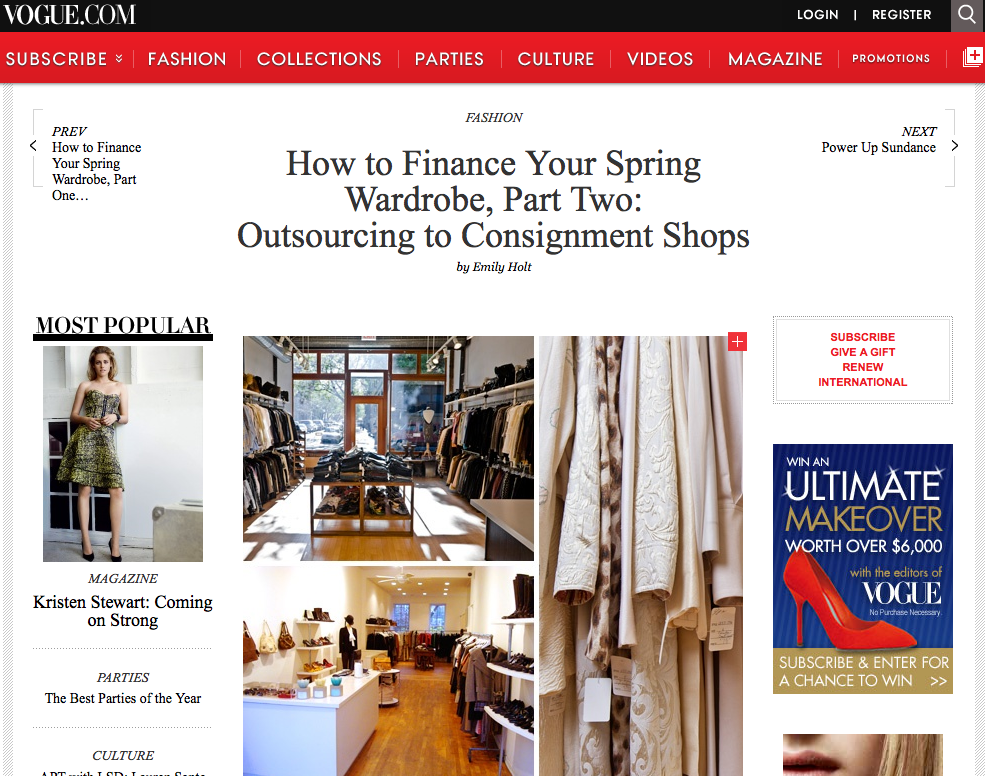
Task: Click author name Emily Holt
Action: 502,267
